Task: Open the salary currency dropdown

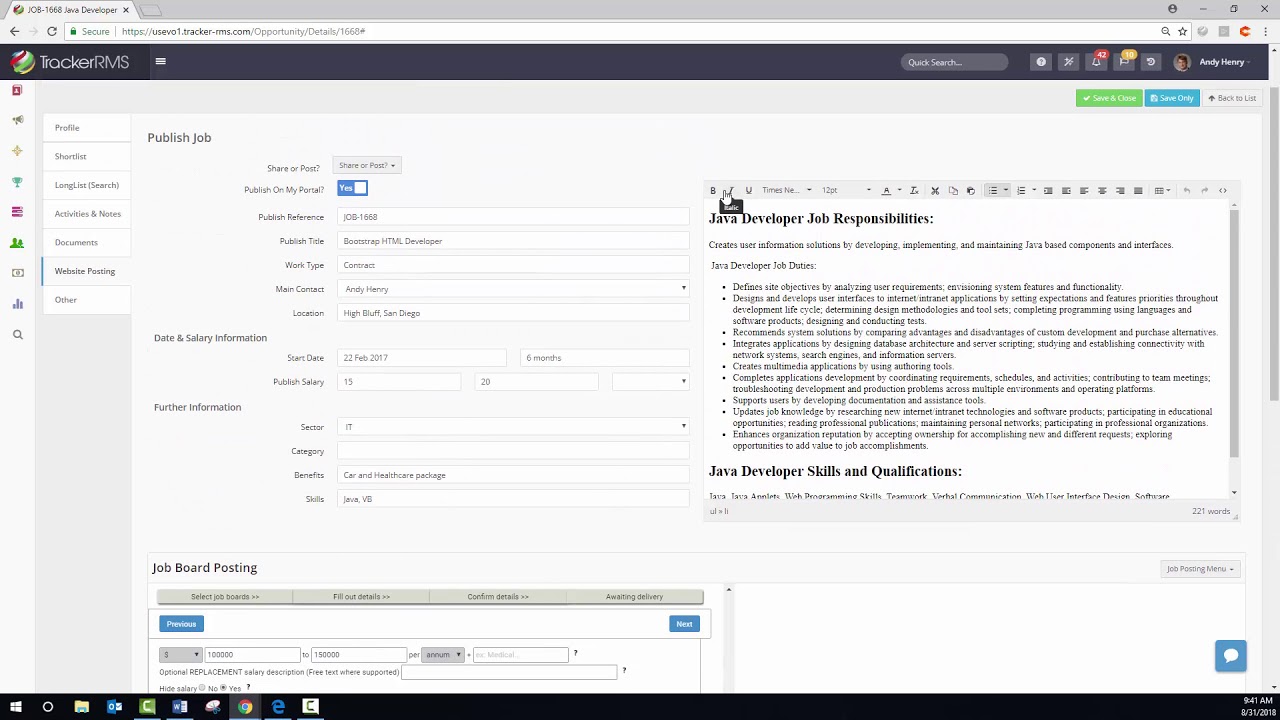Action: coord(181,654)
